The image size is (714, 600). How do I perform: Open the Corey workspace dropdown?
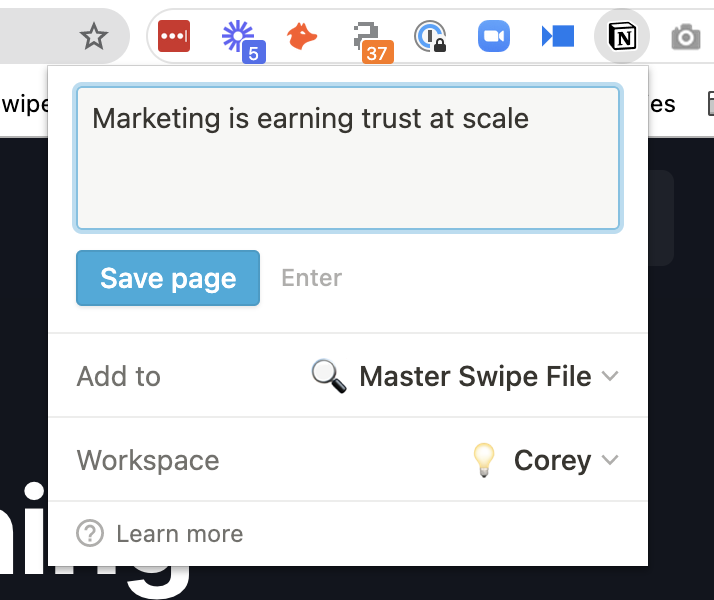pos(552,461)
